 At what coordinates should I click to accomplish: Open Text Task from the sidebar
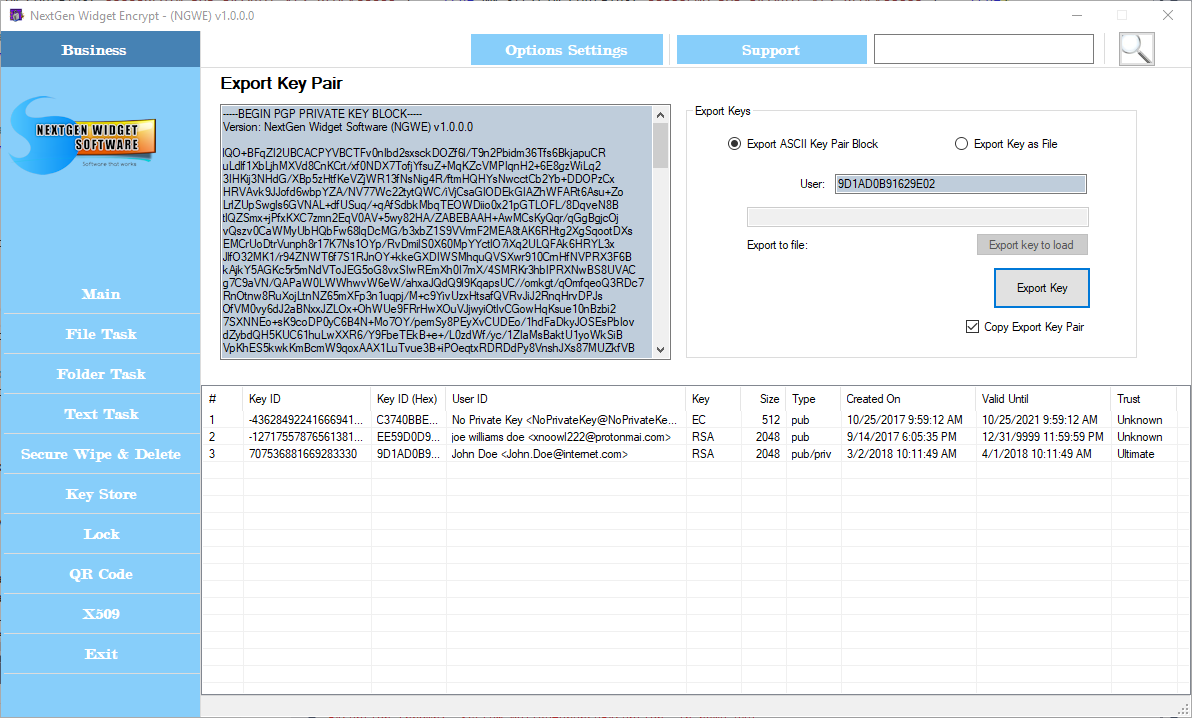[101, 414]
